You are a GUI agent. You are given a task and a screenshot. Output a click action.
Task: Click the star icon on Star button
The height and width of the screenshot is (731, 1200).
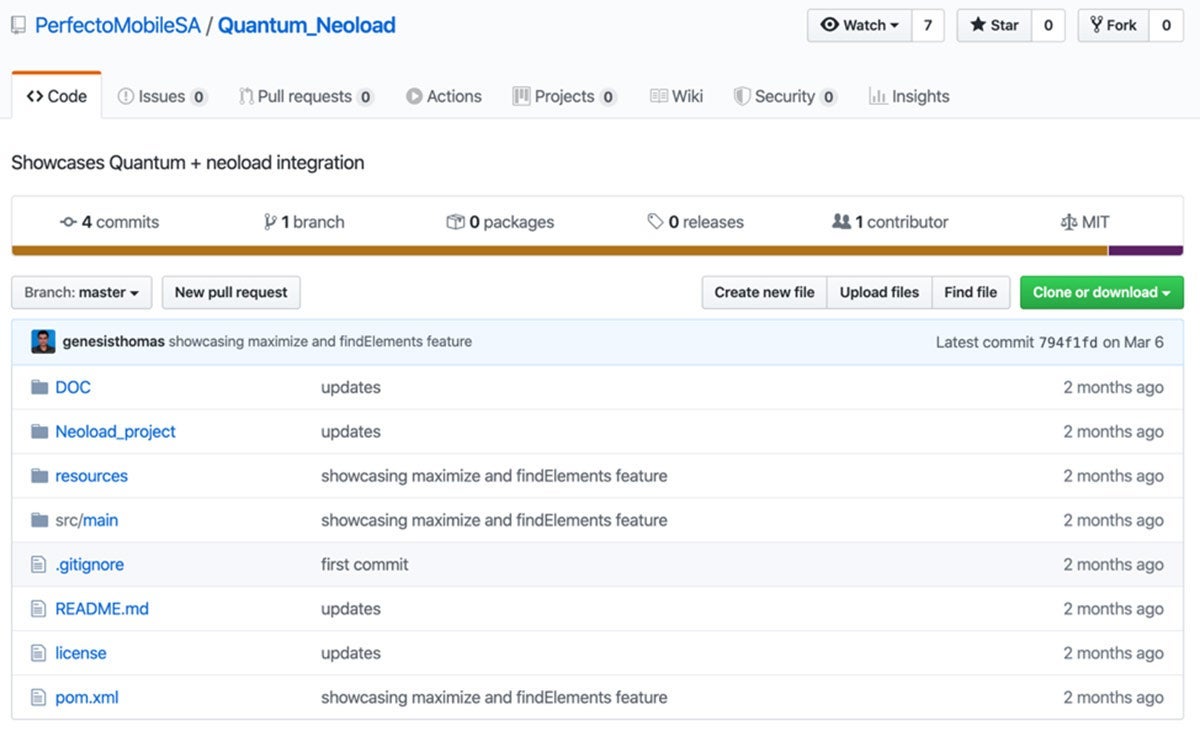tap(978, 25)
